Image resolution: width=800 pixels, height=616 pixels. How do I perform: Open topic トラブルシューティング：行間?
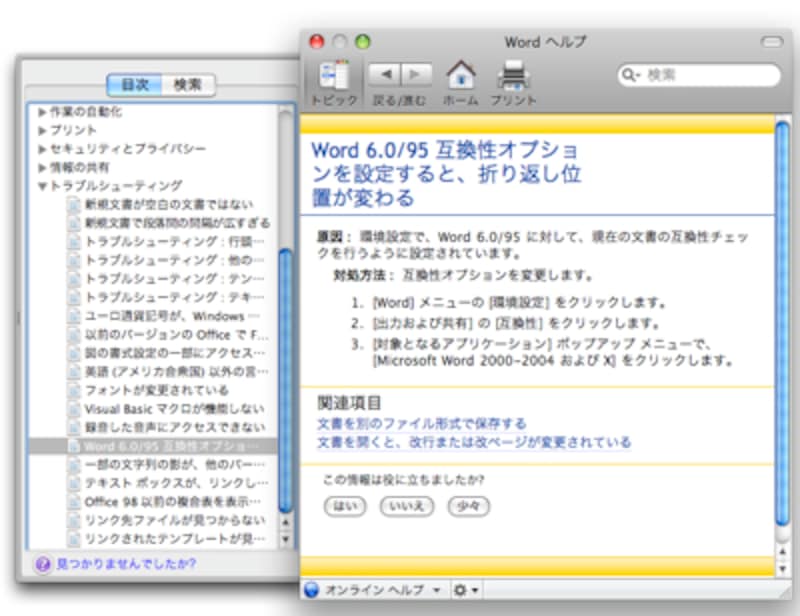coord(174,241)
